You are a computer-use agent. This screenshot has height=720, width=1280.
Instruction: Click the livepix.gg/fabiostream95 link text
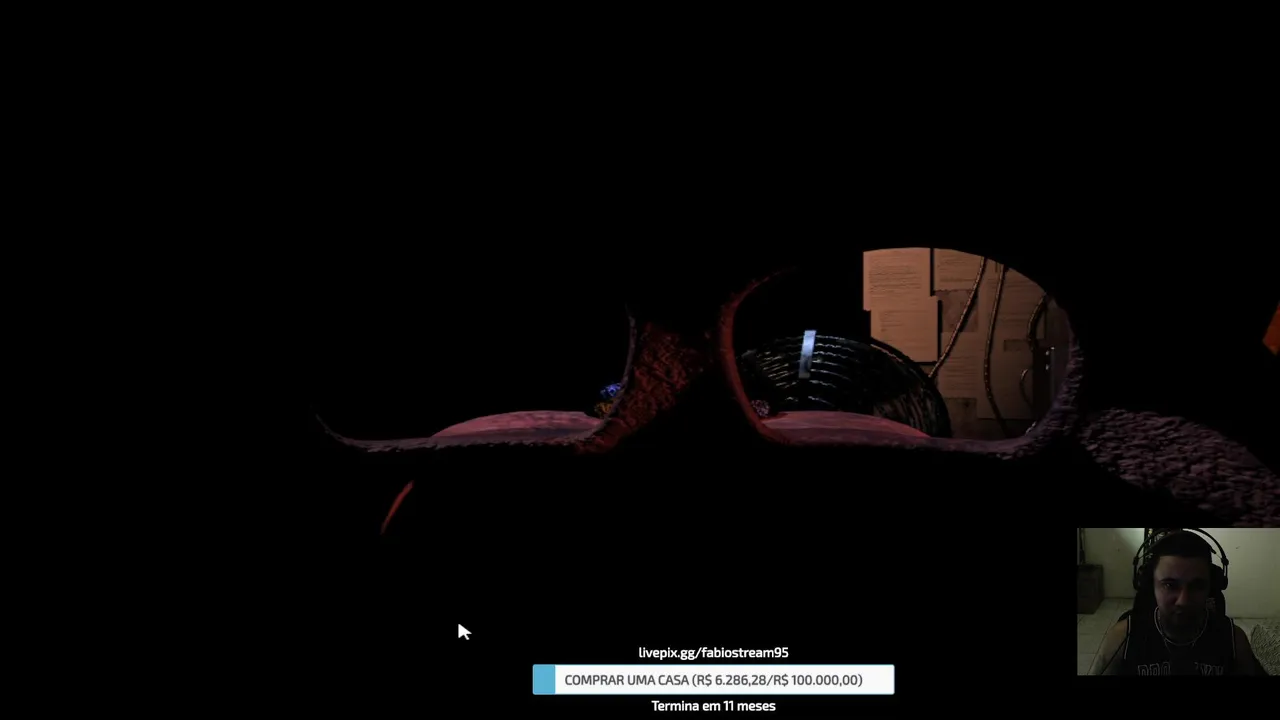pyautogui.click(x=713, y=652)
